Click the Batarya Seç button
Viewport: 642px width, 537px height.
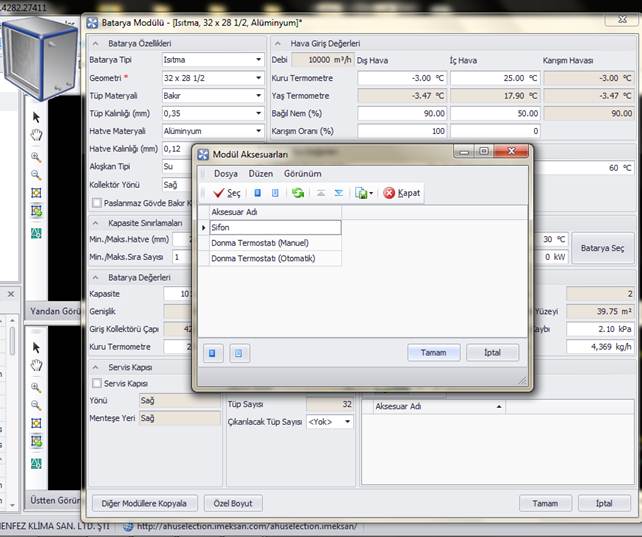click(x=603, y=248)
